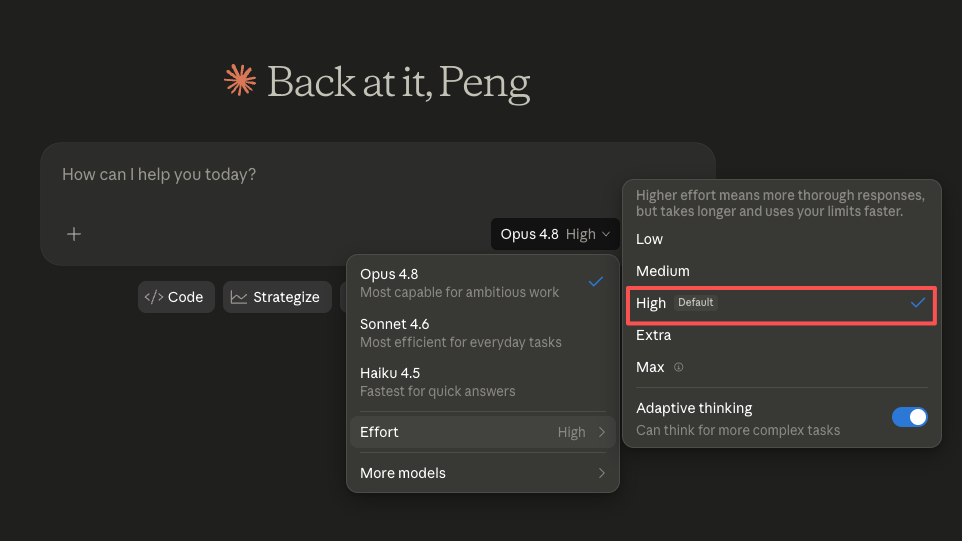
Task: Open the Opus 4.8 High model dropdown
Action: [x=555, y=234]
